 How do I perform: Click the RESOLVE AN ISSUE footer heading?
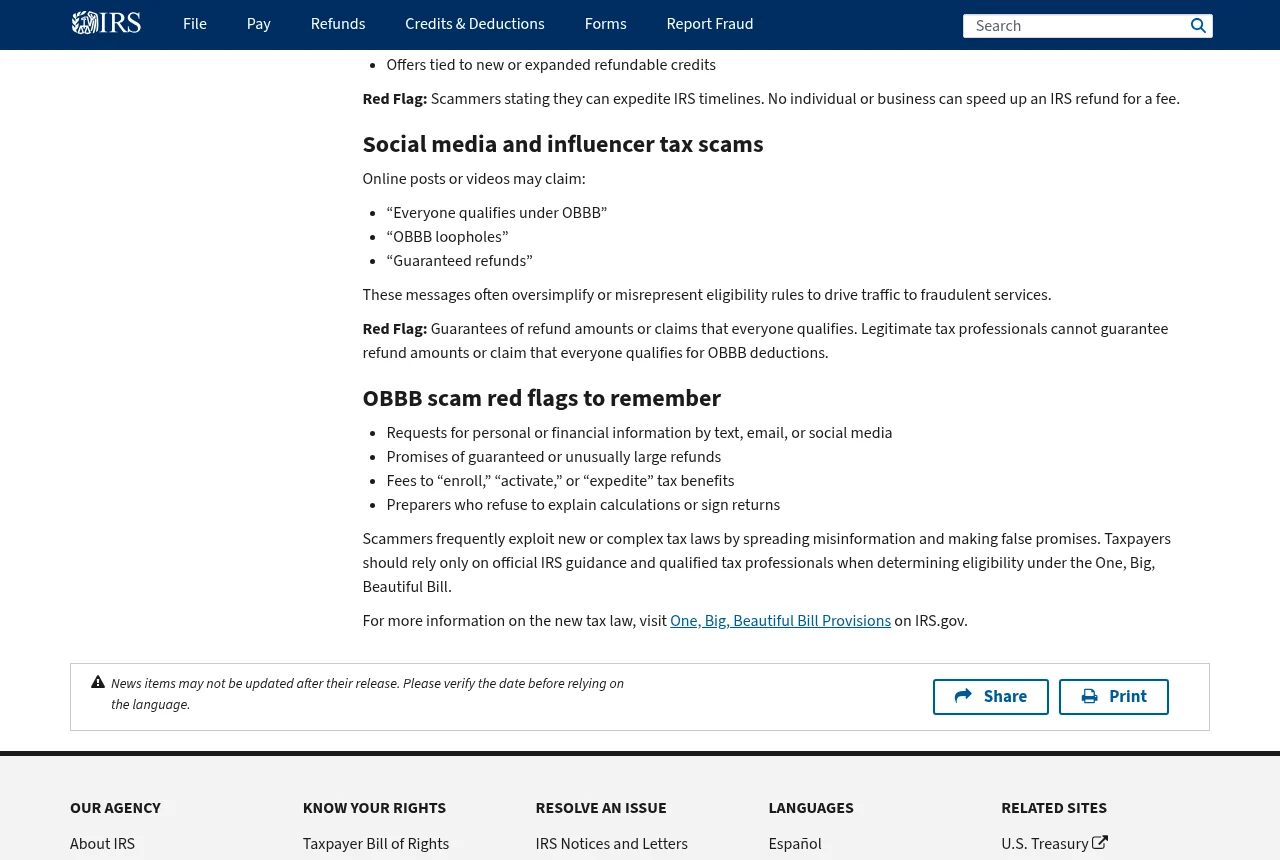click(x=601, y=808)
